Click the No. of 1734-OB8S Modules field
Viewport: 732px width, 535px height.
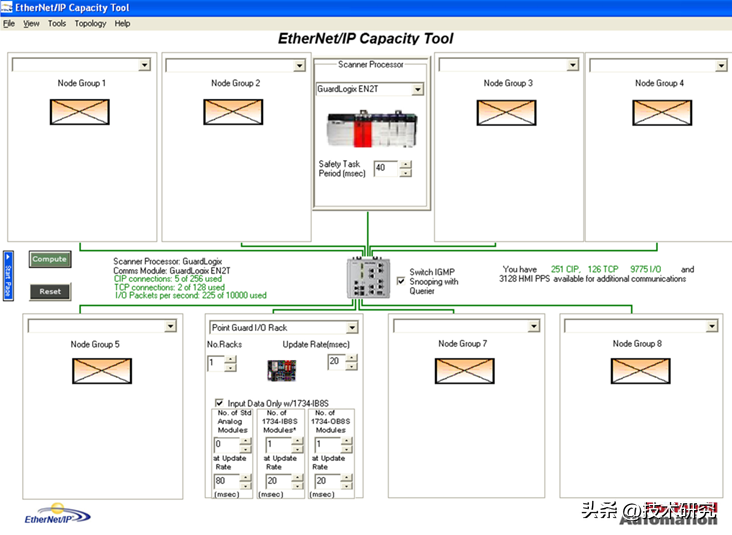324,445
